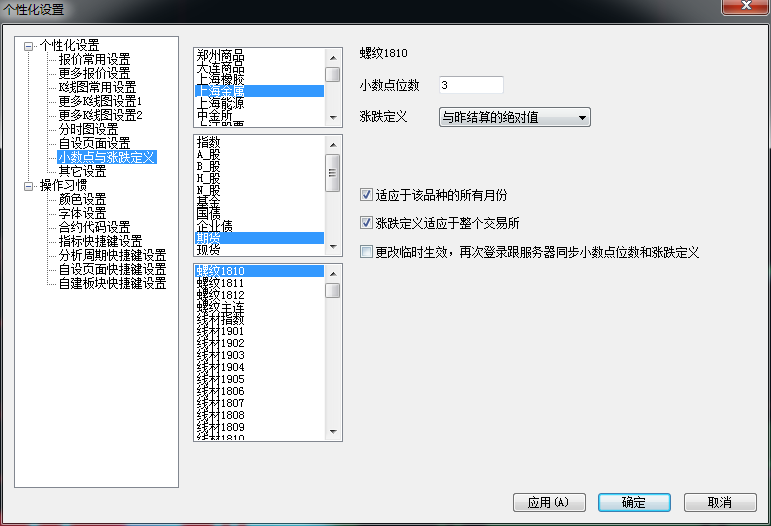This screenshot has height=526, width=771.
Task: Select 国债 in the category list
Action: click(x=208, y=214)
